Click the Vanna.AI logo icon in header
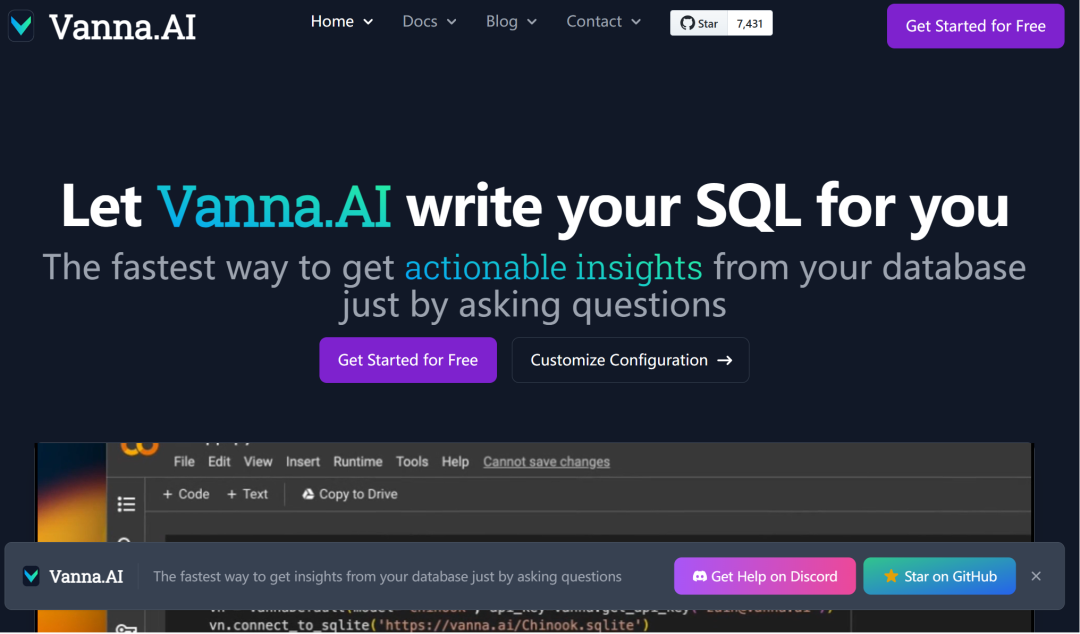The width and height of the screenshot is (1080, 634). 21,25
